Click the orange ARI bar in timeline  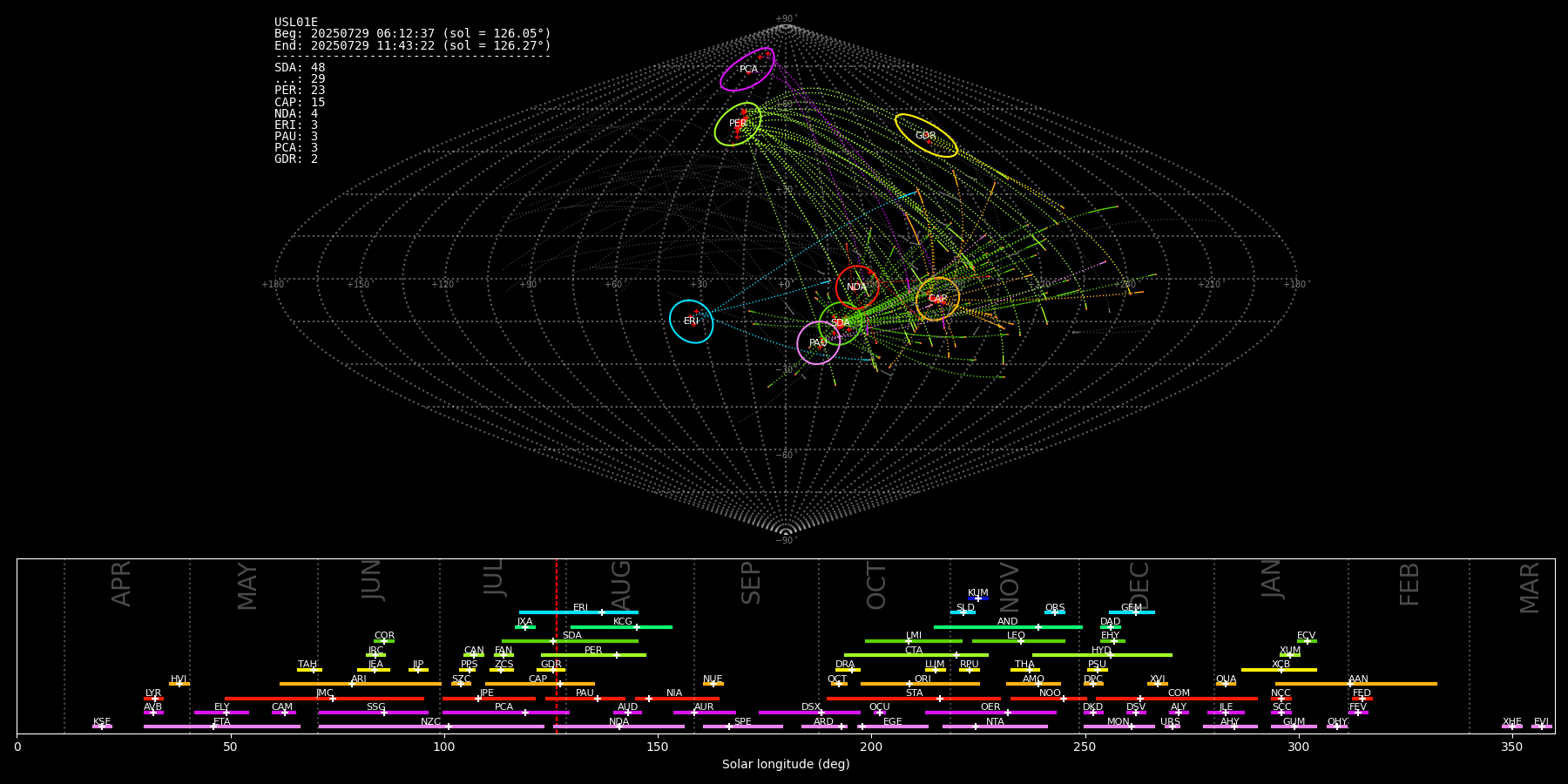(361, 684)
